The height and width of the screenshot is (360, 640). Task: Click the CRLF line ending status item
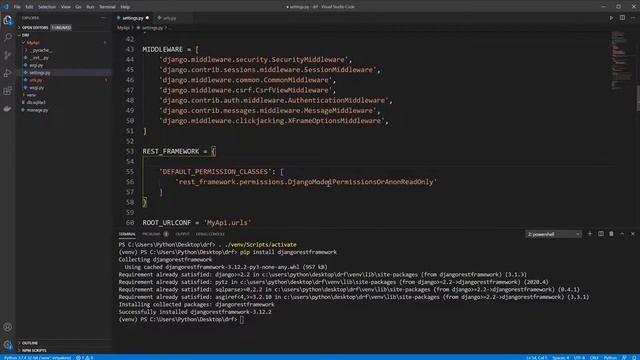coord(594,358)
